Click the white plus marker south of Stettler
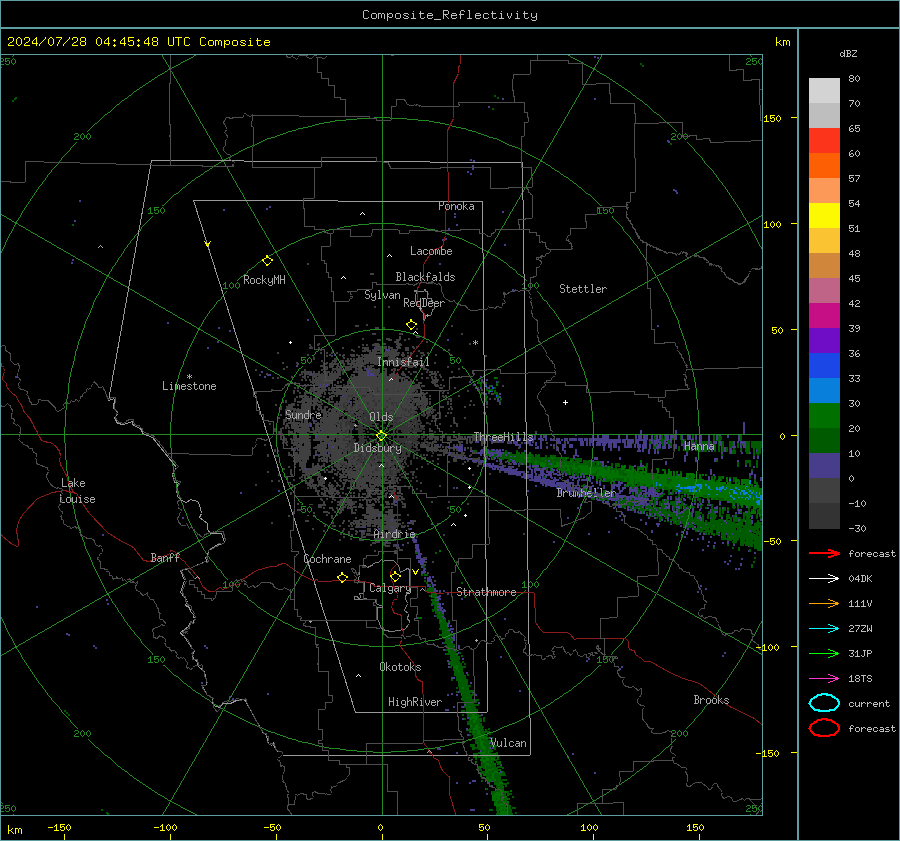Screen dimensions: 900x841 coord(565,402)
